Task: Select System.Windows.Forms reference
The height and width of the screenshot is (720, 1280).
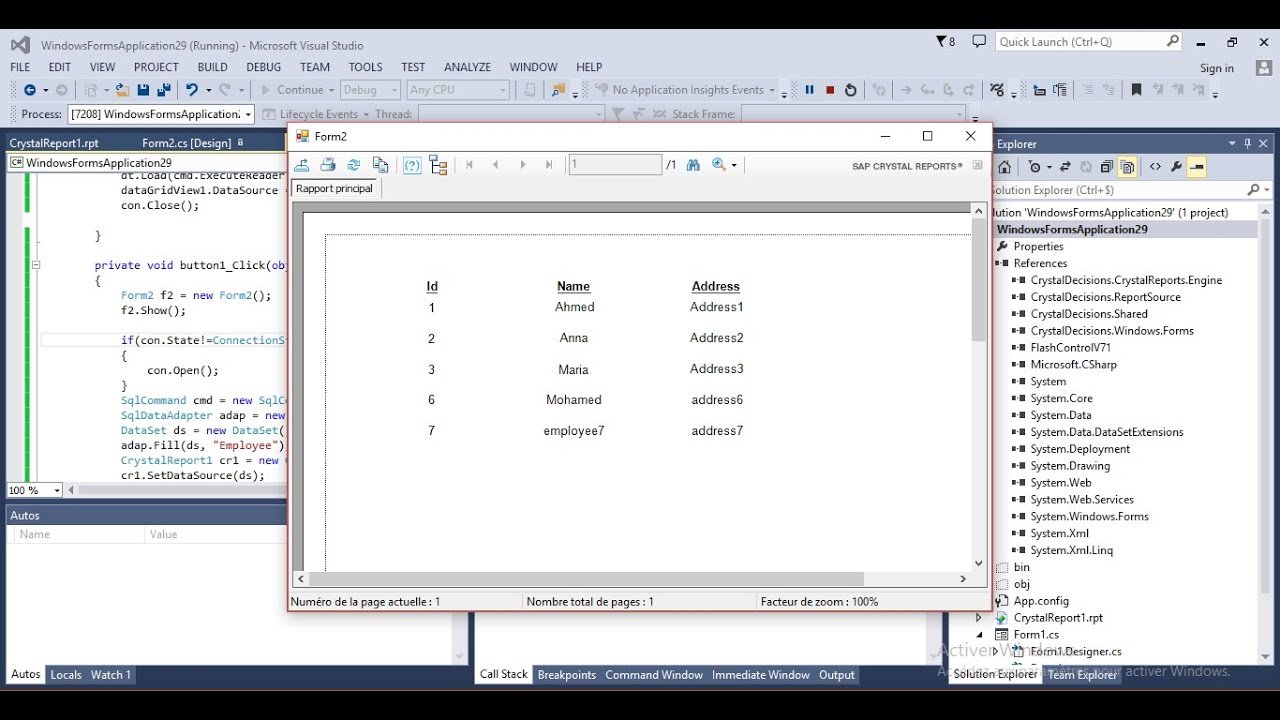Action: (x=1089, y=517)
